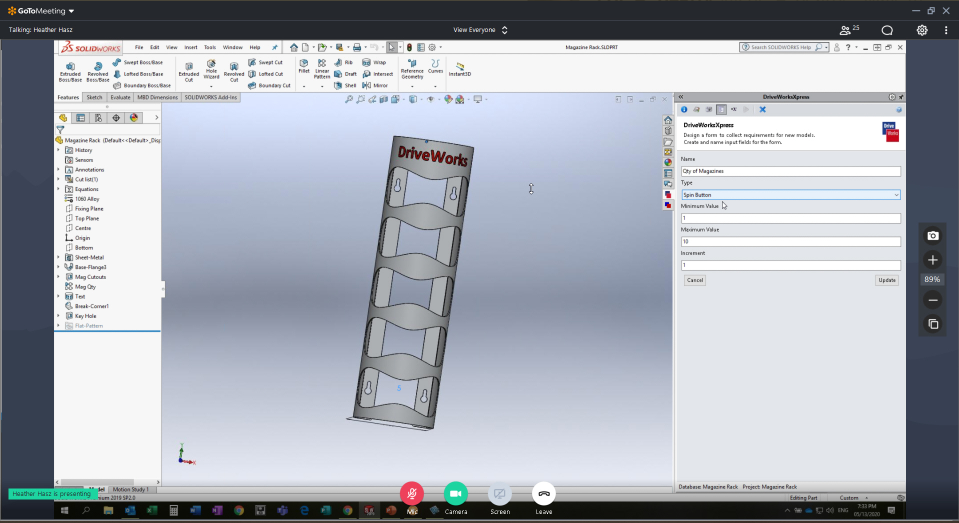Open the Motion Study 1 tab

point(130,489)
